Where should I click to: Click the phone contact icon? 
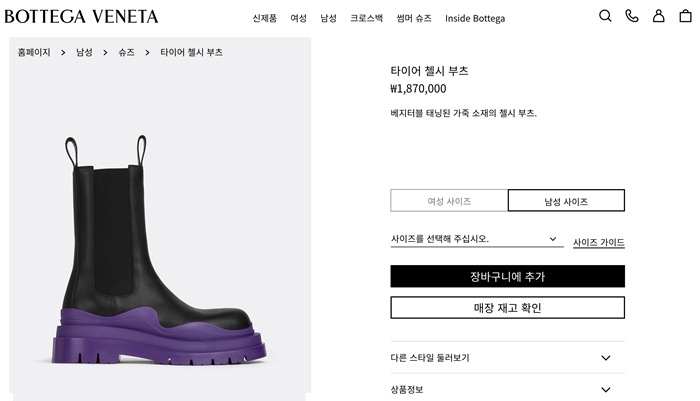[x=631, y=16]
